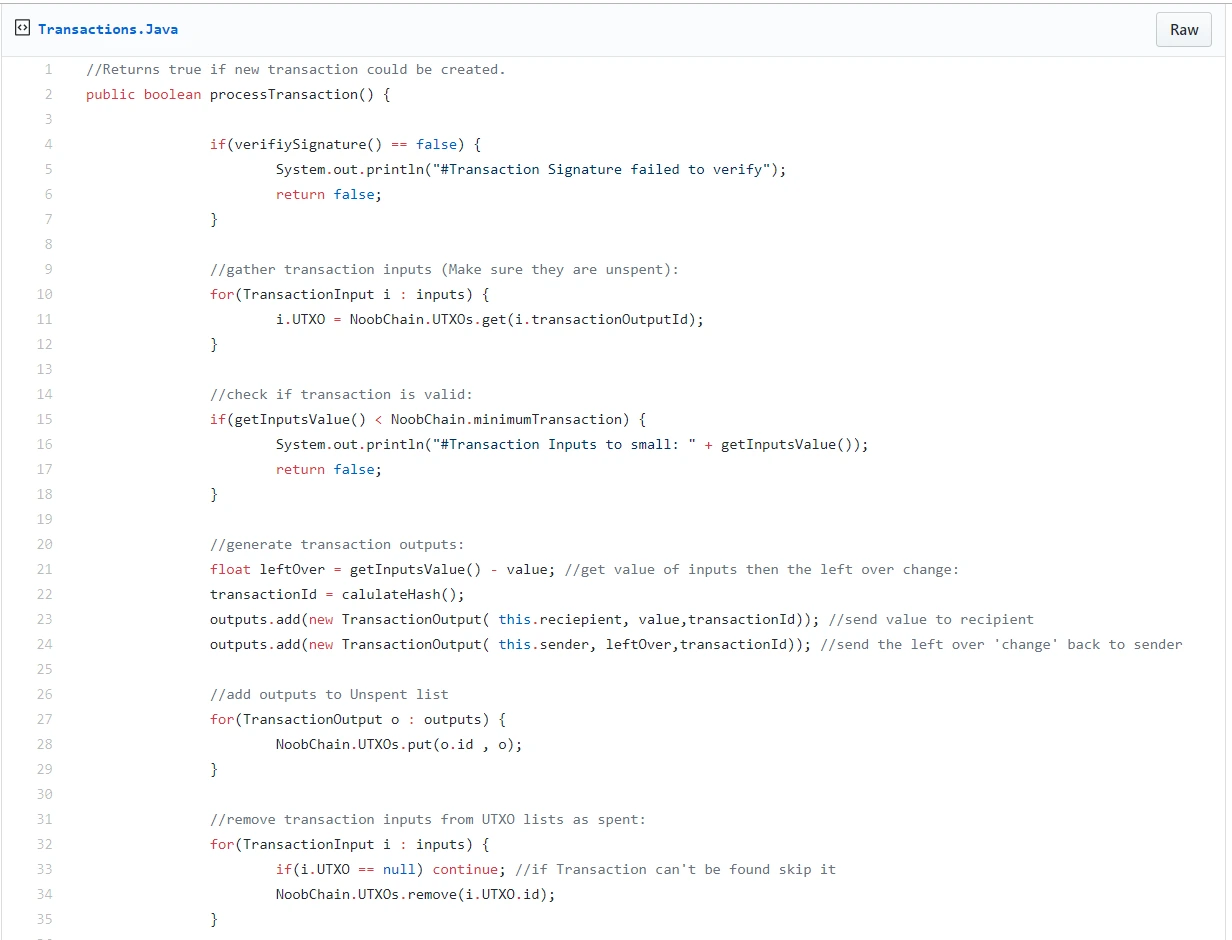Click 'public boolean' keywords on line 2
Image resolution: width=1232 pixels, height=940 pixels.
(x=143, y=94)
